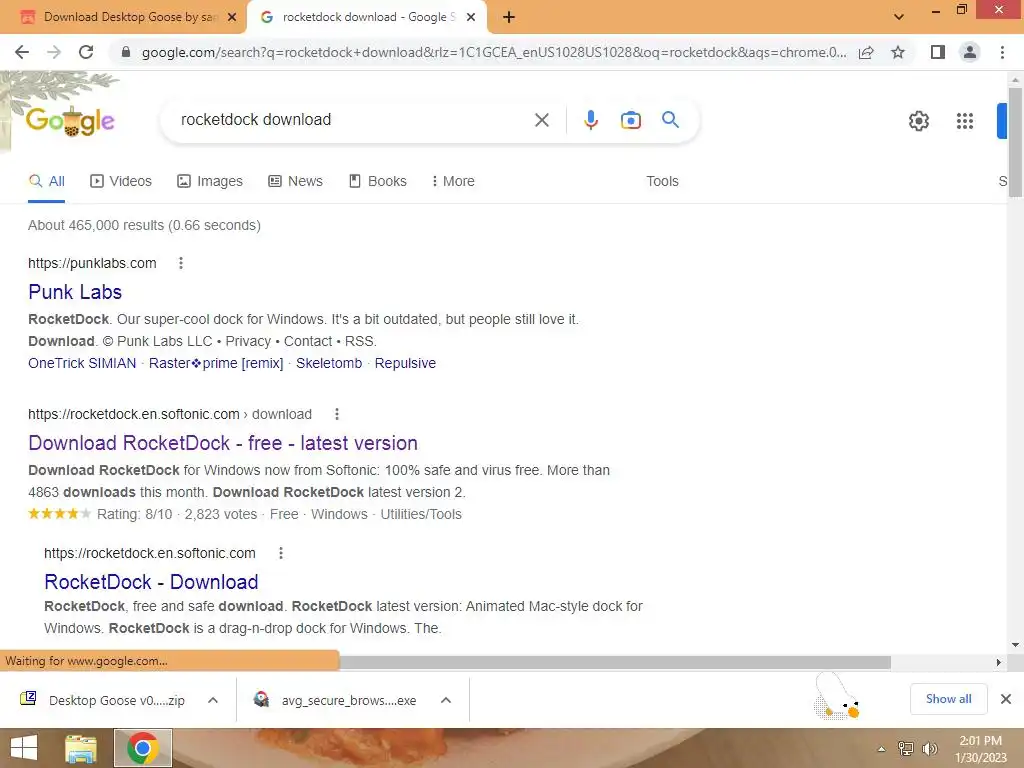1024x768 pixels.
Task: Switch to the Desktop Goose tab
Action: 124,17
